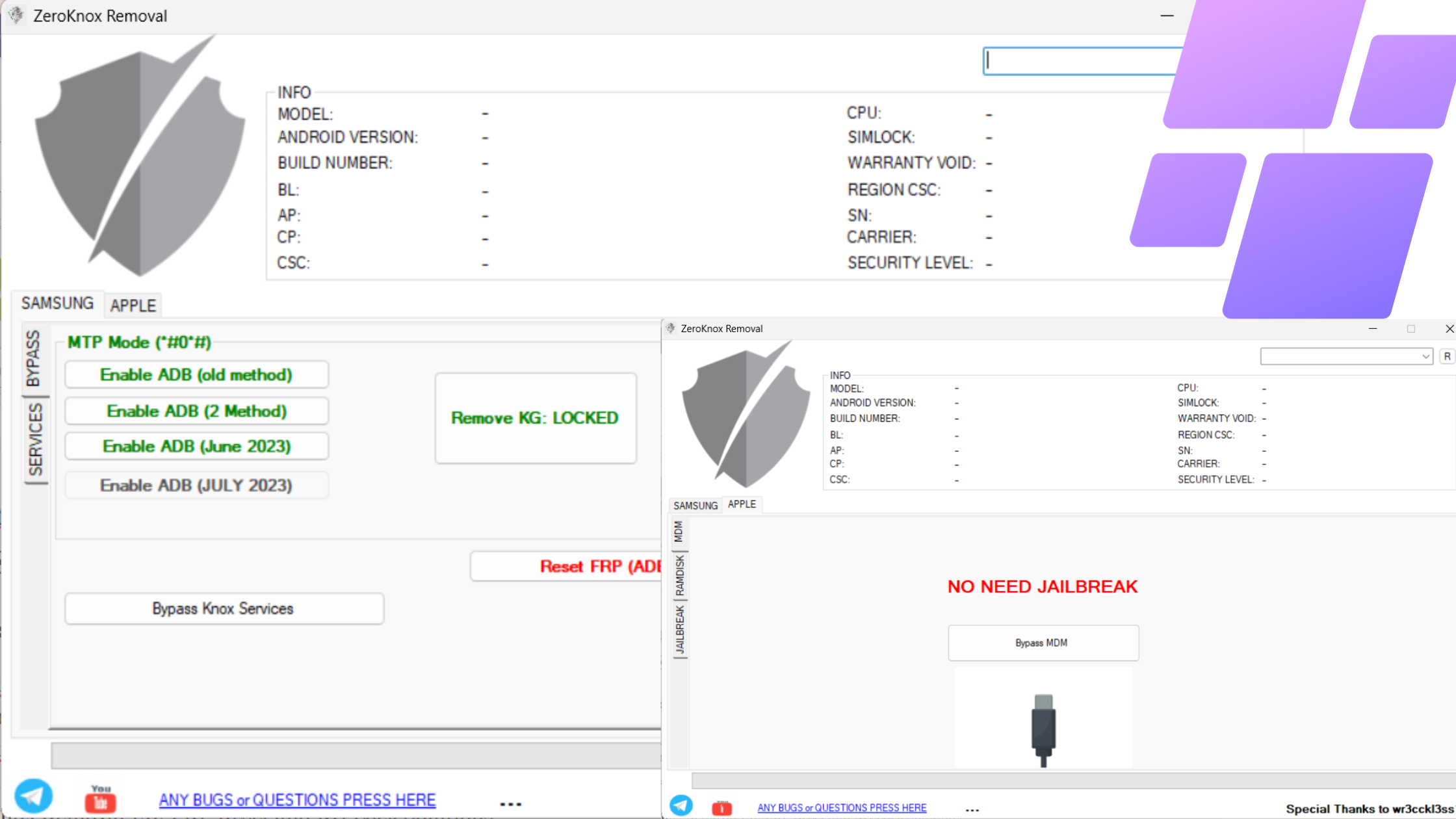Open bugs or questions link in small window
The image size is (1456, 819).
point(842,807)
